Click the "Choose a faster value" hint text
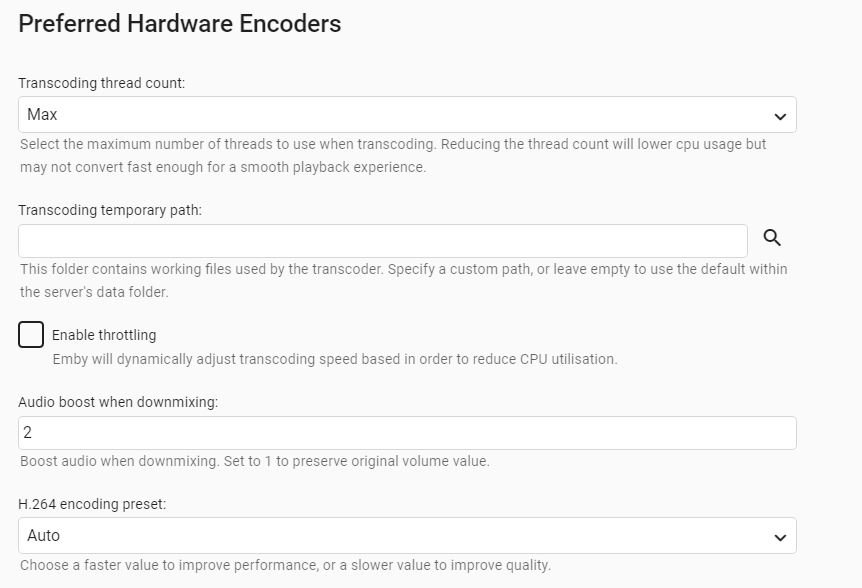This screenshot has height=588, width=862. click(285, 565)
